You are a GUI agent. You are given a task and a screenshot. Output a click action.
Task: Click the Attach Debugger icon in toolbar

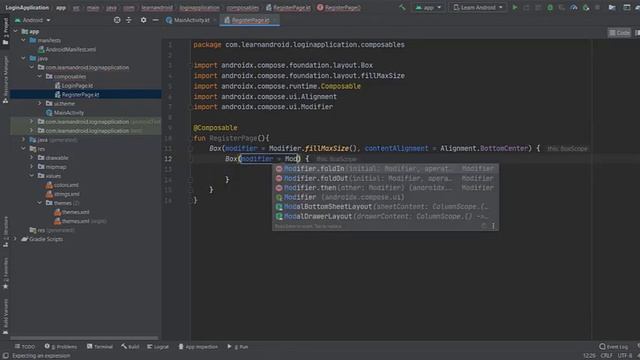[x=586, y=7]
